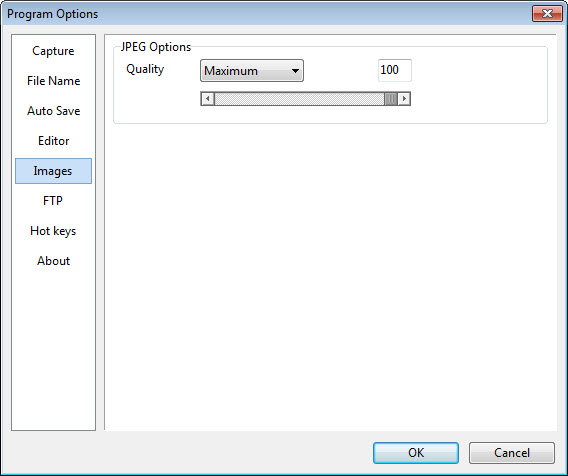Open the Auto Save tab
This screenshot has width=568, height=476.
(53, 111)
